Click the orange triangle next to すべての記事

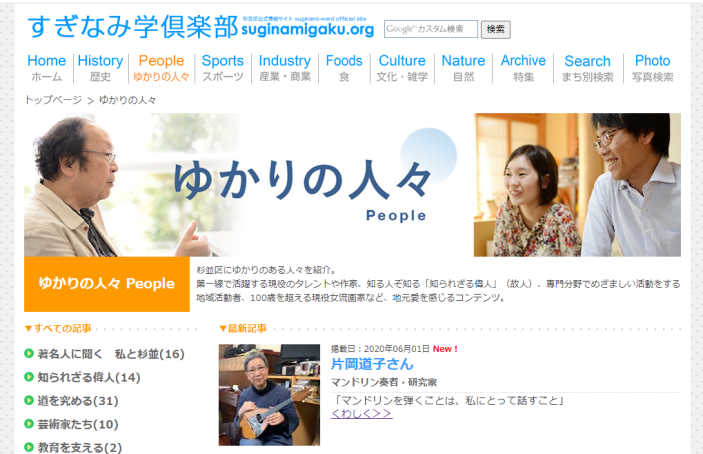pyautogui.click(x=28, y=329)
